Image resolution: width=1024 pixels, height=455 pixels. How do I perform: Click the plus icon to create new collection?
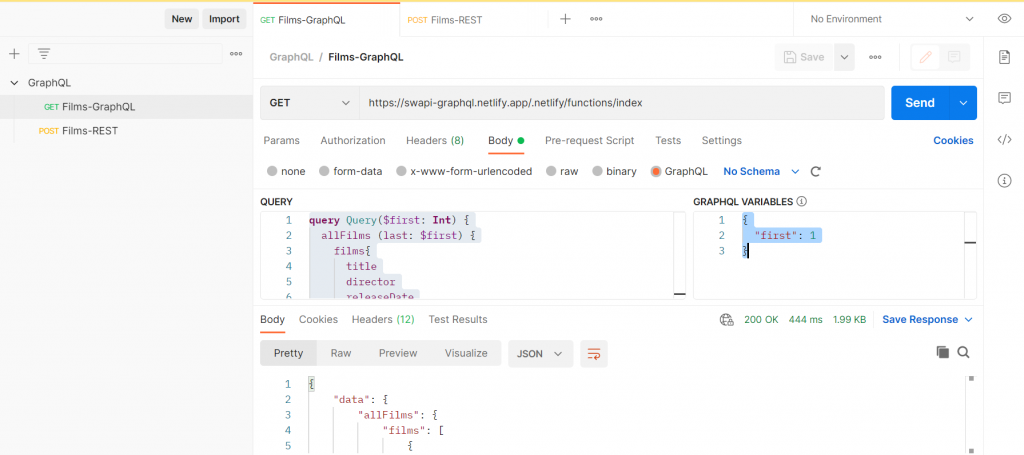coord(14,54)
